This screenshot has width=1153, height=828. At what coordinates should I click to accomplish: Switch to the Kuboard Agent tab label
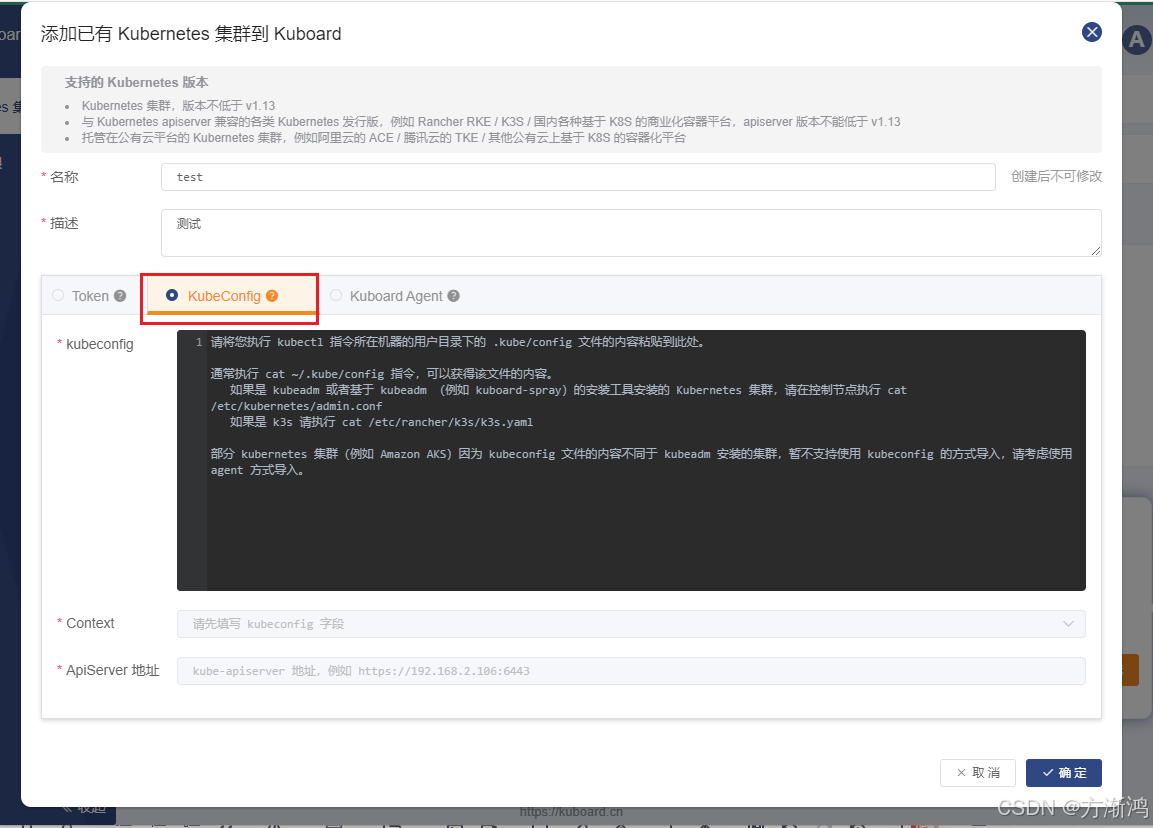pos(396,296)
